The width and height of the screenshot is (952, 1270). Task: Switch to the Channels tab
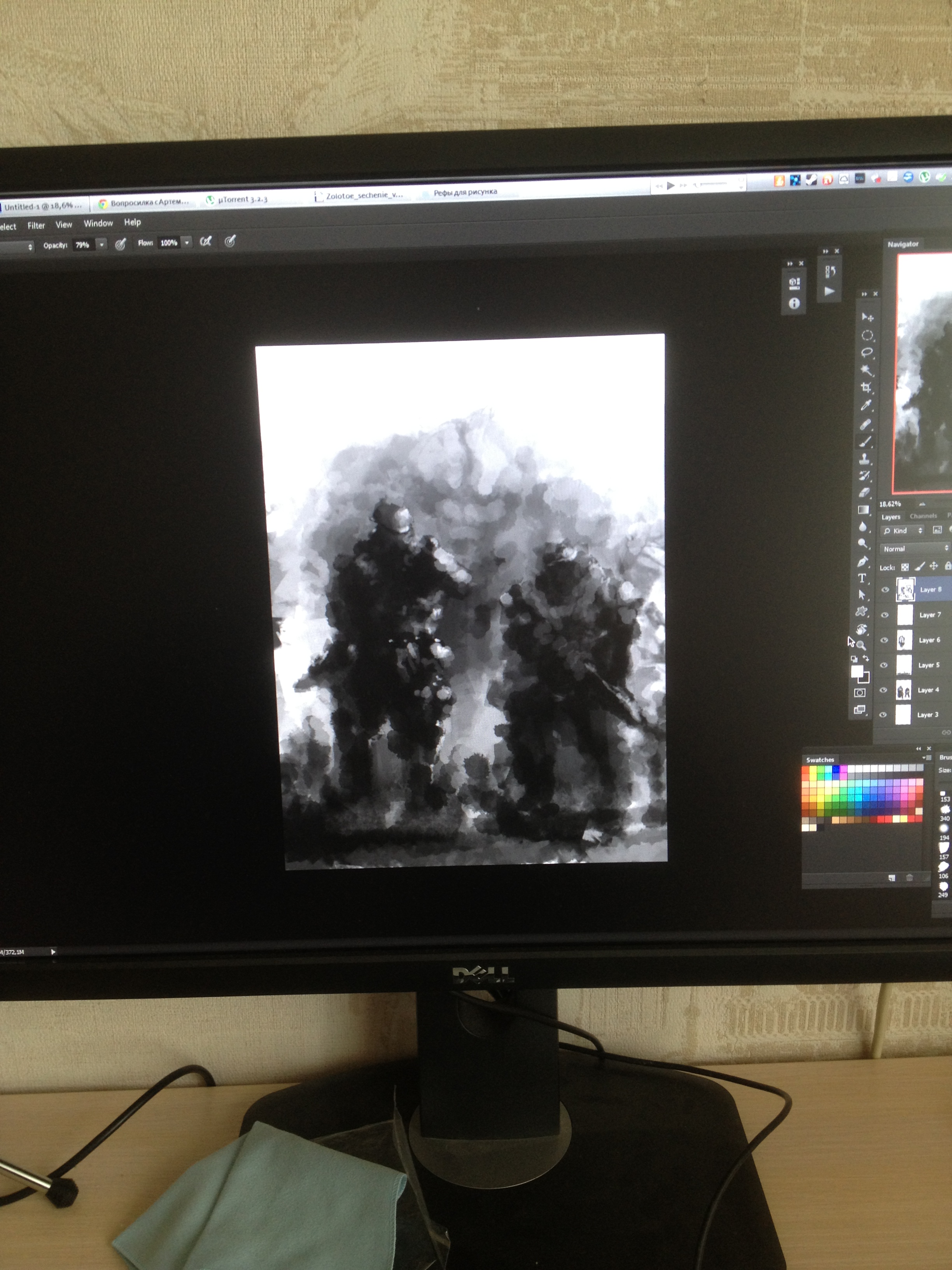point(923,516)
